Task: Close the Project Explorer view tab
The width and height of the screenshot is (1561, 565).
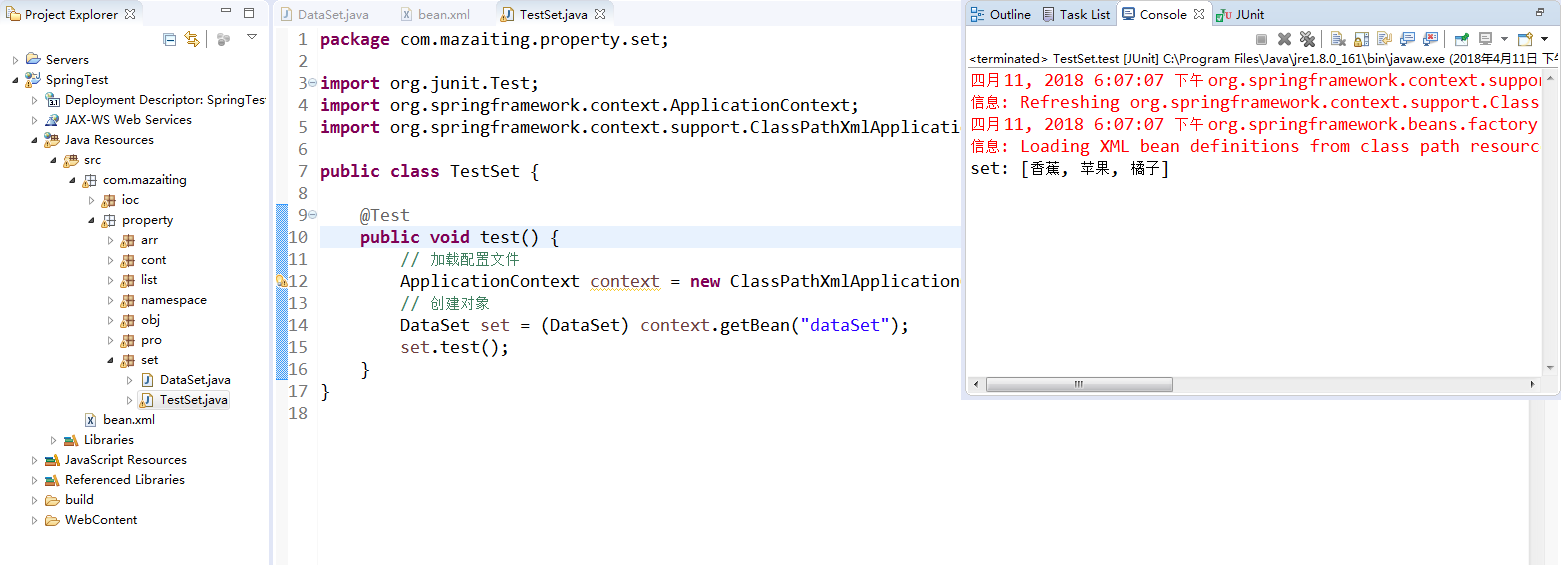Action: [x=130, y=14]
